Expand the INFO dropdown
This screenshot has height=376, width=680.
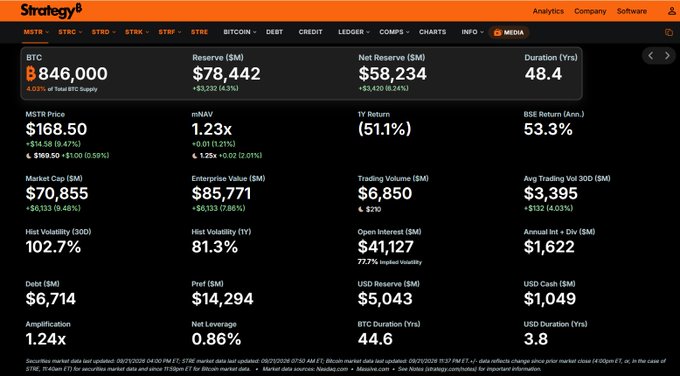click(x=472, y=32)
